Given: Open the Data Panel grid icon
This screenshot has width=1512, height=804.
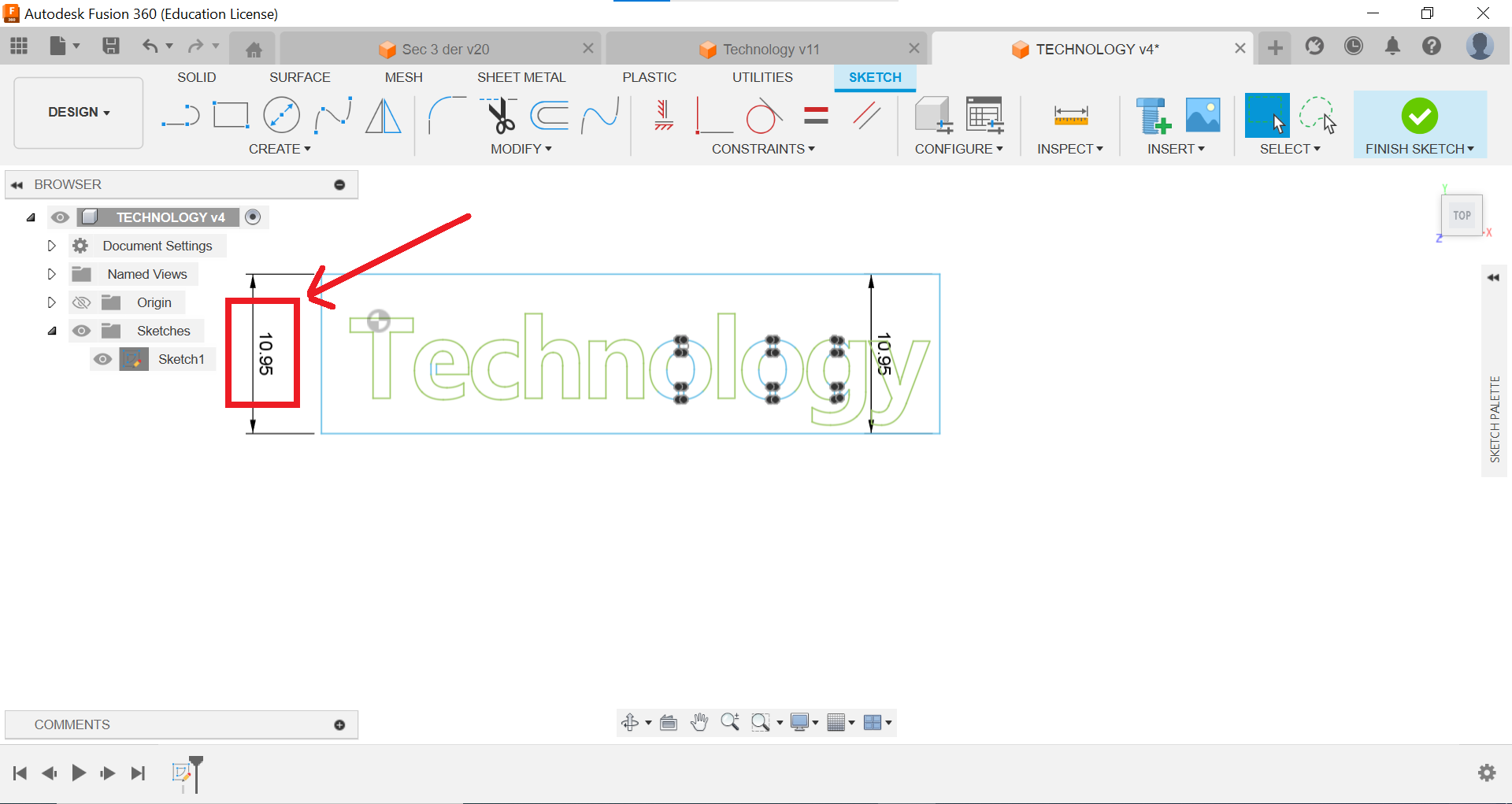Looking at the screenshot, I should coord(19,46).
